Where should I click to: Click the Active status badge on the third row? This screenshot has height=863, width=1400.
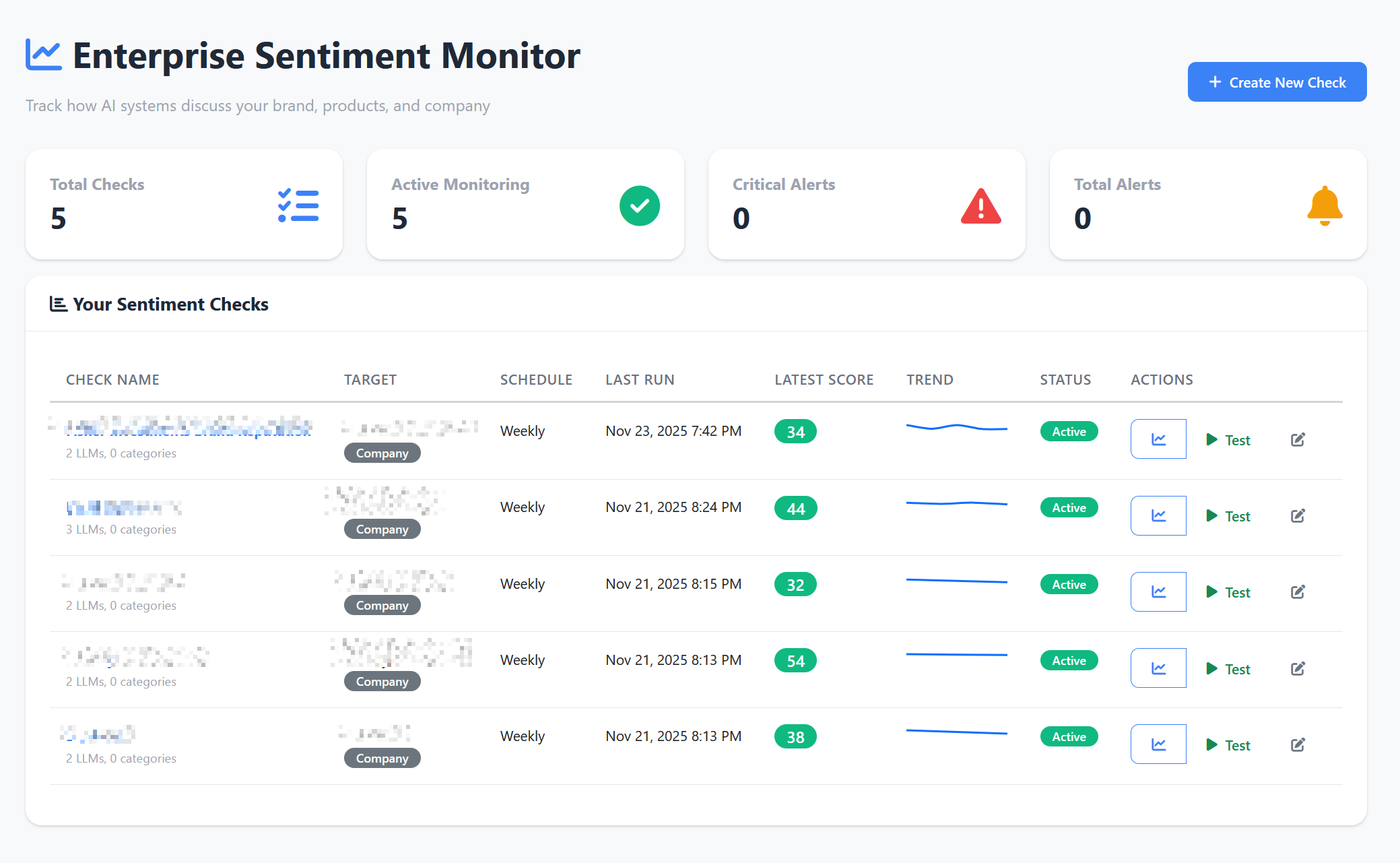pyautogui.click(x=1068, y=584)
